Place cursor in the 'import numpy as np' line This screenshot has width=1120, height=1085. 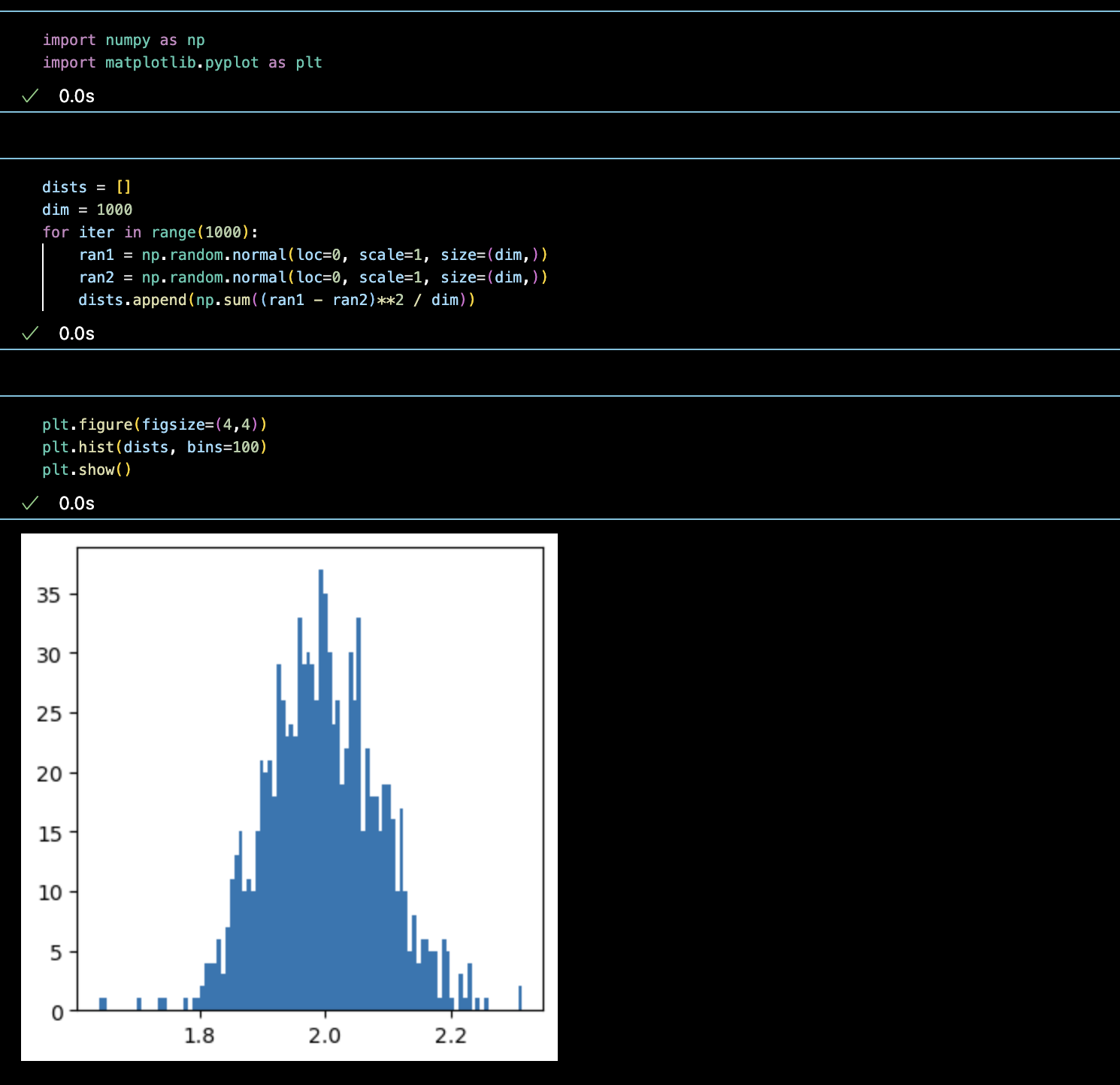pos(123,40)
